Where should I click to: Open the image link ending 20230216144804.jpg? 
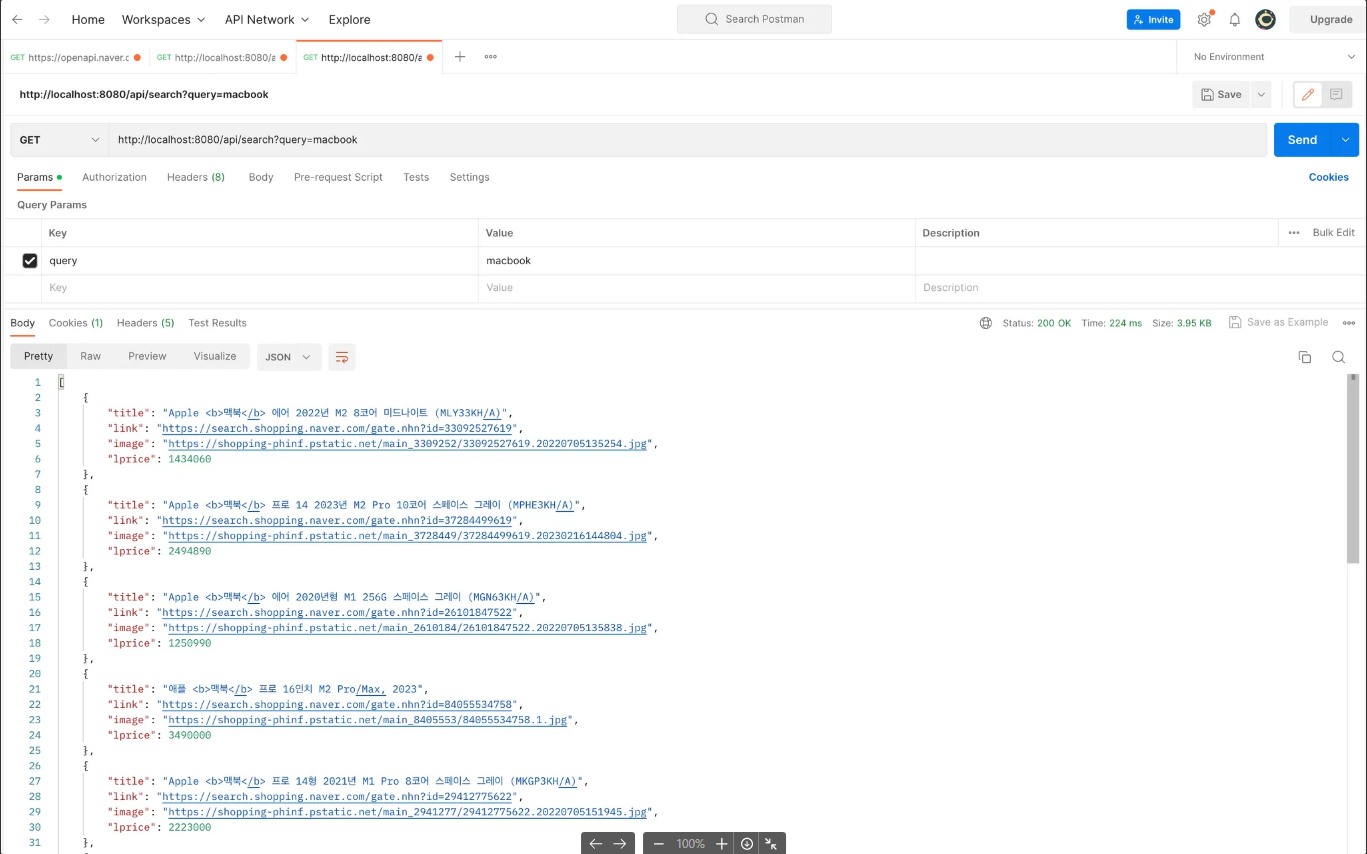(407, 536)
